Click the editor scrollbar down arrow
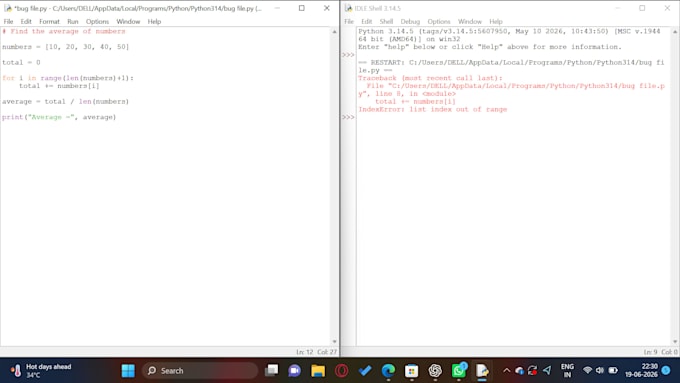This screenshot has height=383, width=680. (334, 342)
